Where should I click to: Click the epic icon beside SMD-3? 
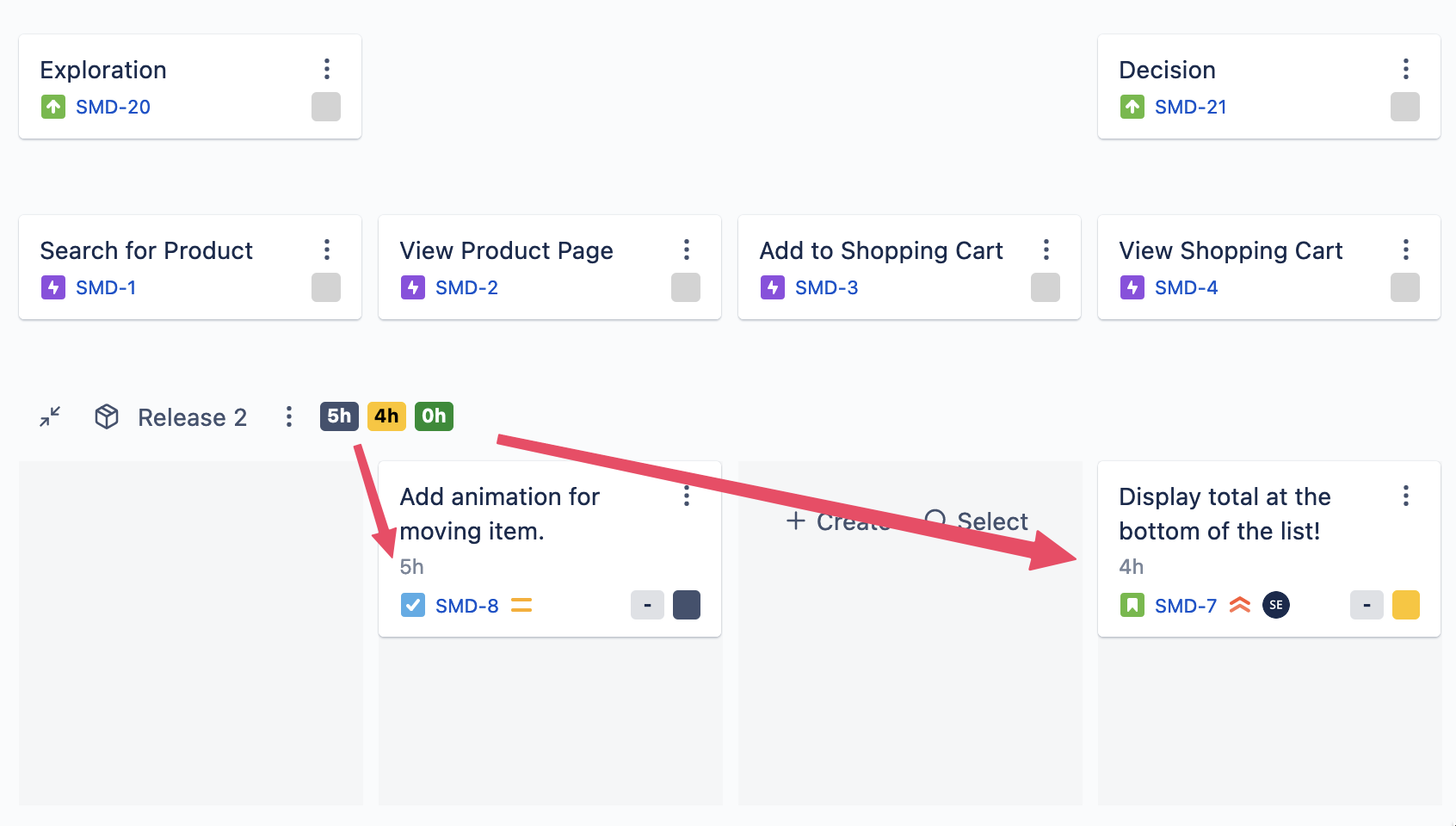[x=773, y=287]
